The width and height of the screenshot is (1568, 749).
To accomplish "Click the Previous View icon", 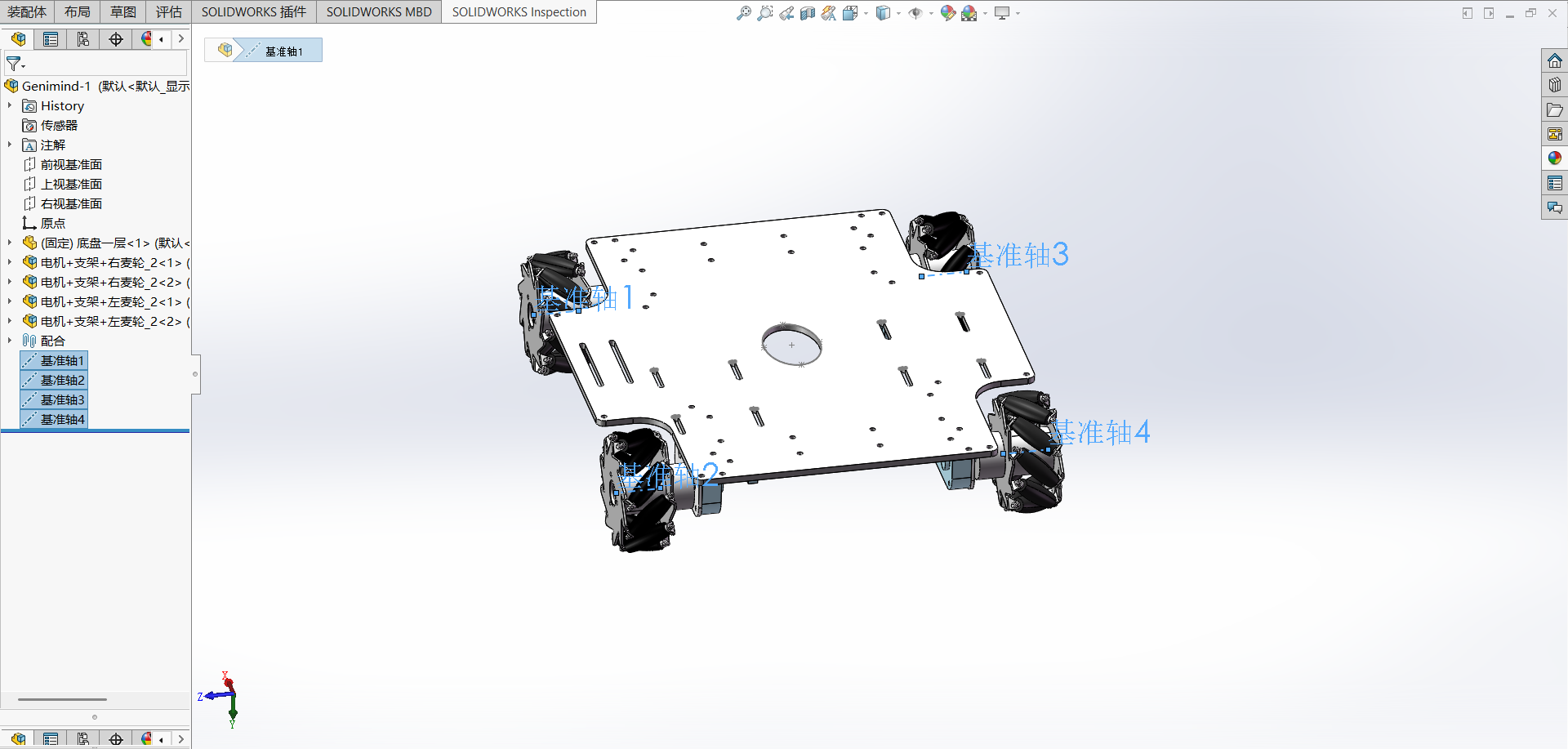I will [786, 13].
